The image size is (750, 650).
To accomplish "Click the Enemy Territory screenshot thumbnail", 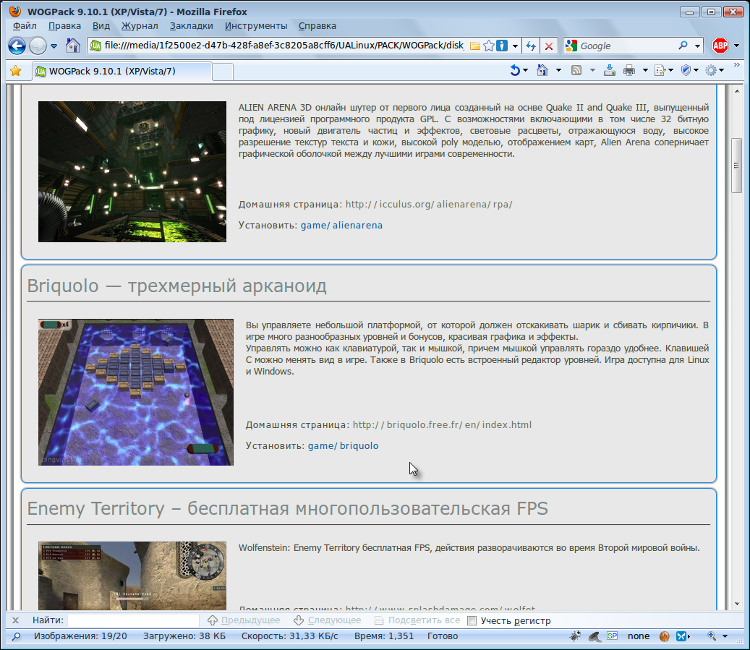I will coord(132,575).
